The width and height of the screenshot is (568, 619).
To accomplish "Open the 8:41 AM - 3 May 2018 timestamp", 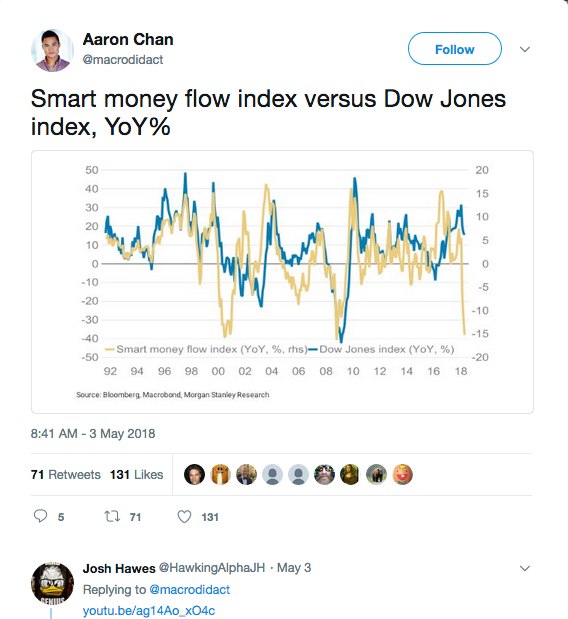I will tap(93, 433).
